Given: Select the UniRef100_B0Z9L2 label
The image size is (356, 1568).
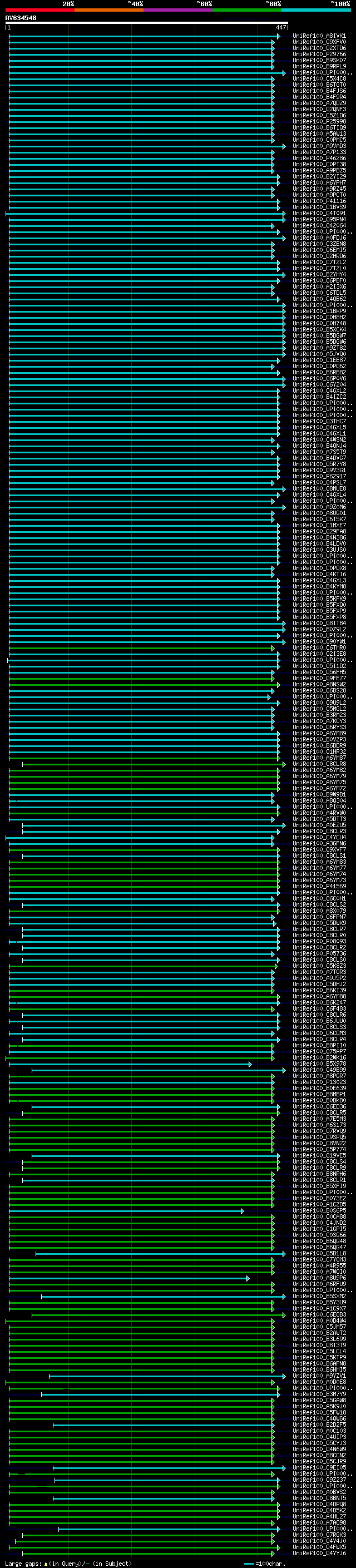Looking at the screenshot, I should tap(319, 630).
